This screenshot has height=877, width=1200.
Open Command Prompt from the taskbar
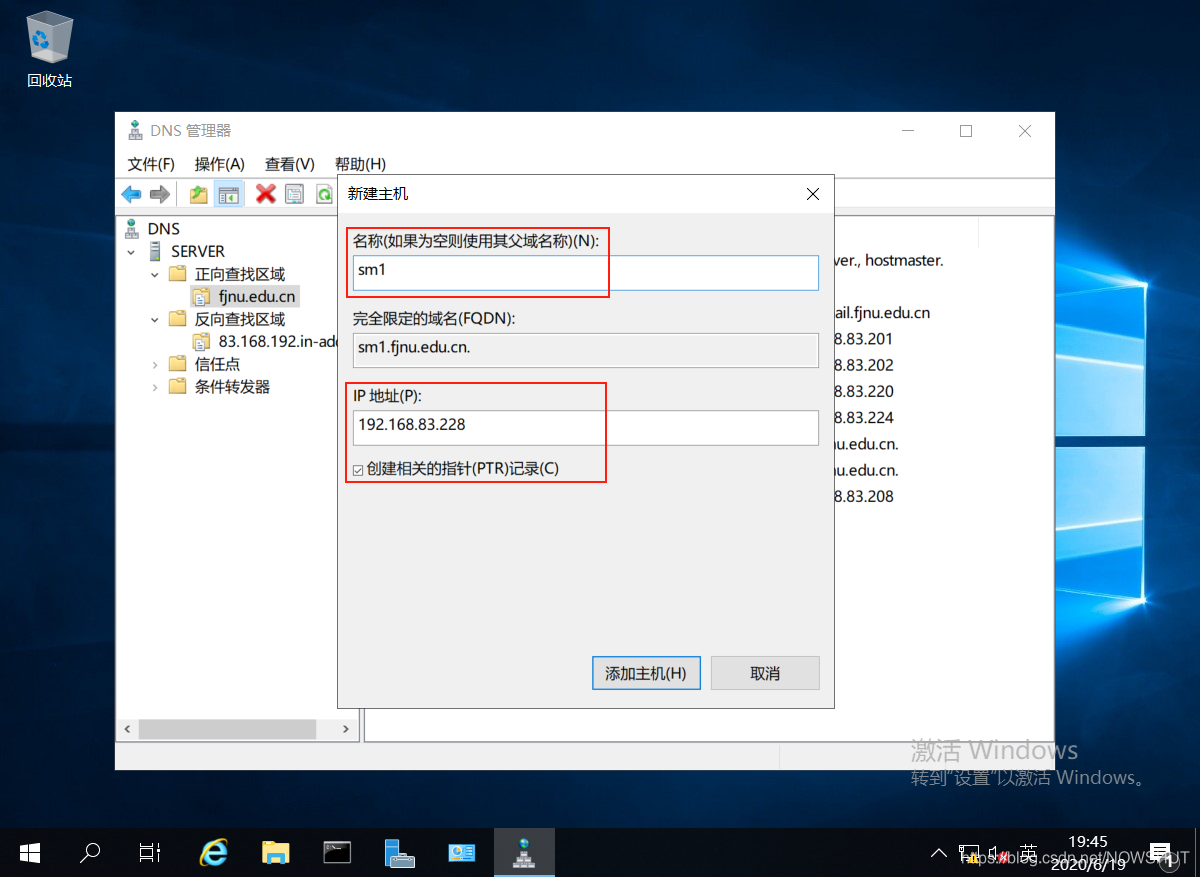(337, 852)
